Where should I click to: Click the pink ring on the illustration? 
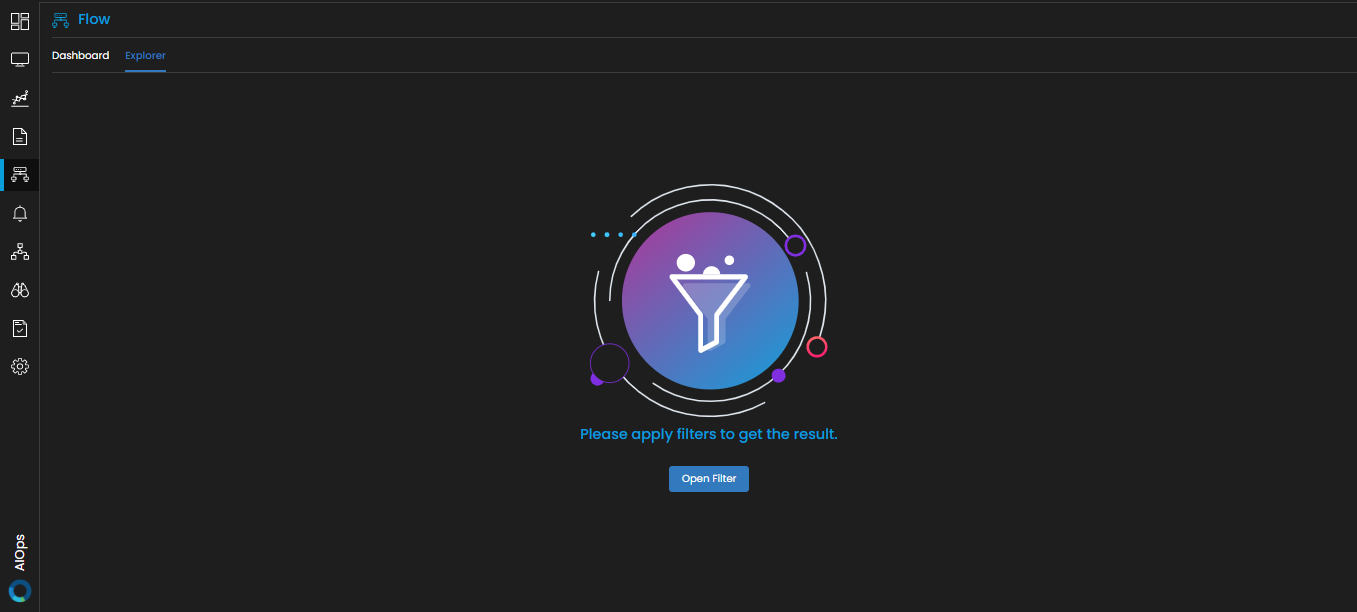pyautogui.click(x=817, y=347)
